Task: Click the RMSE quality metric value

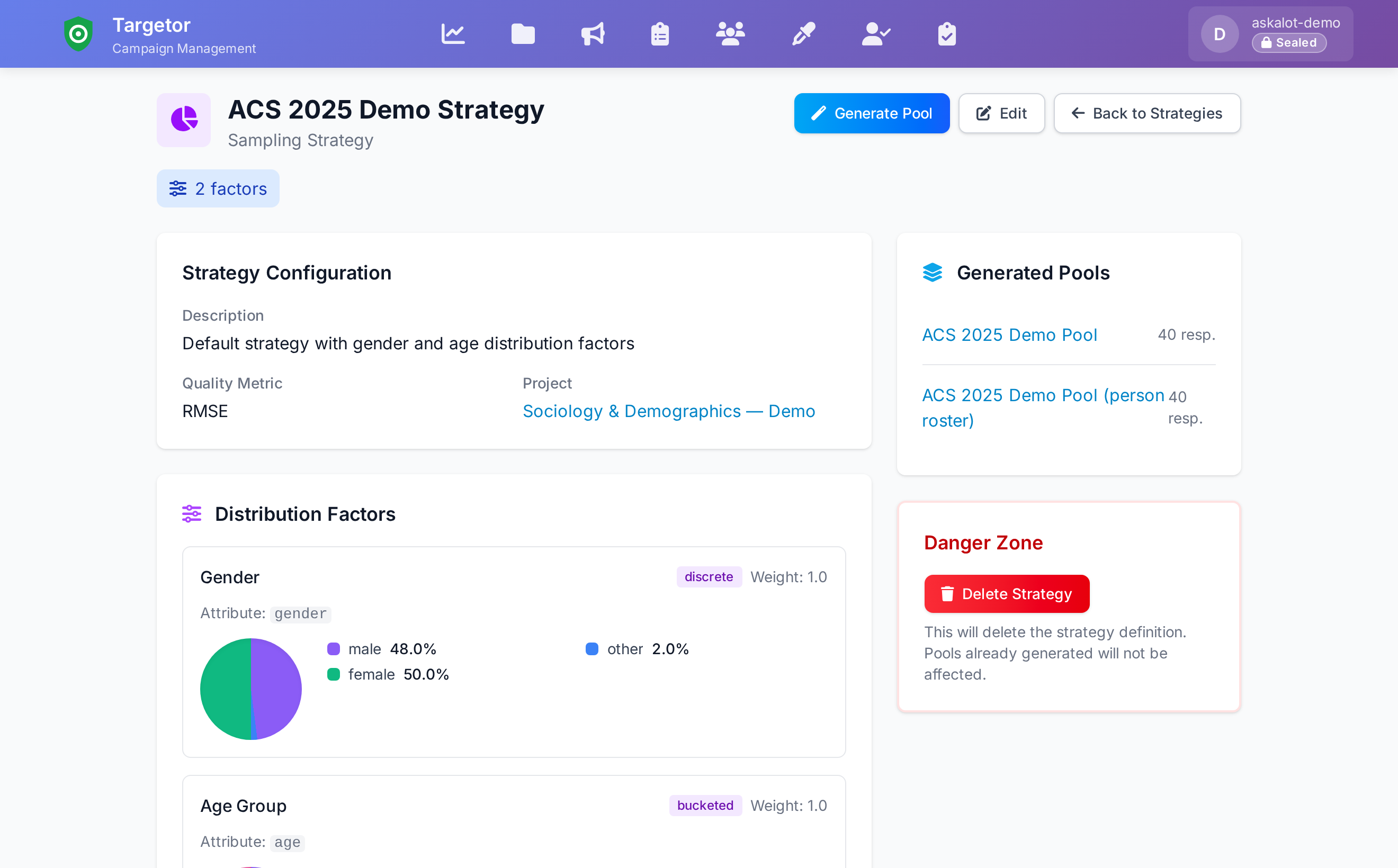Action: pyautogui.click(x=205, y=411)
